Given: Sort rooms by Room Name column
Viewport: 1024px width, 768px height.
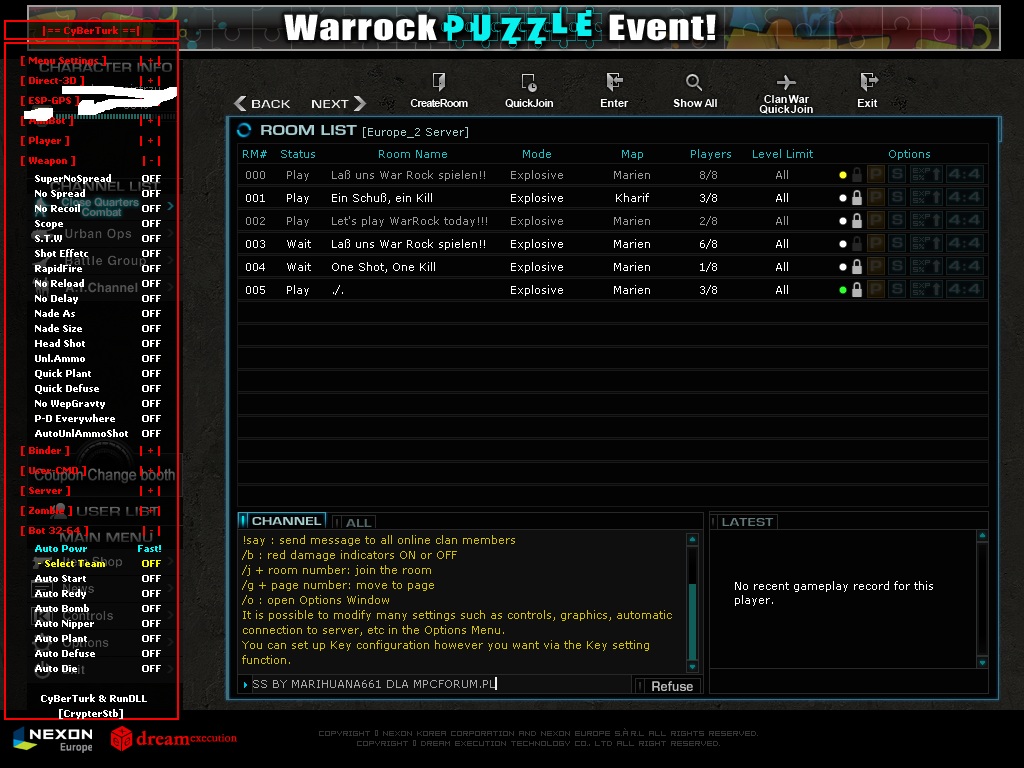Looking at the screenshot, I should [x=413, y=154].
